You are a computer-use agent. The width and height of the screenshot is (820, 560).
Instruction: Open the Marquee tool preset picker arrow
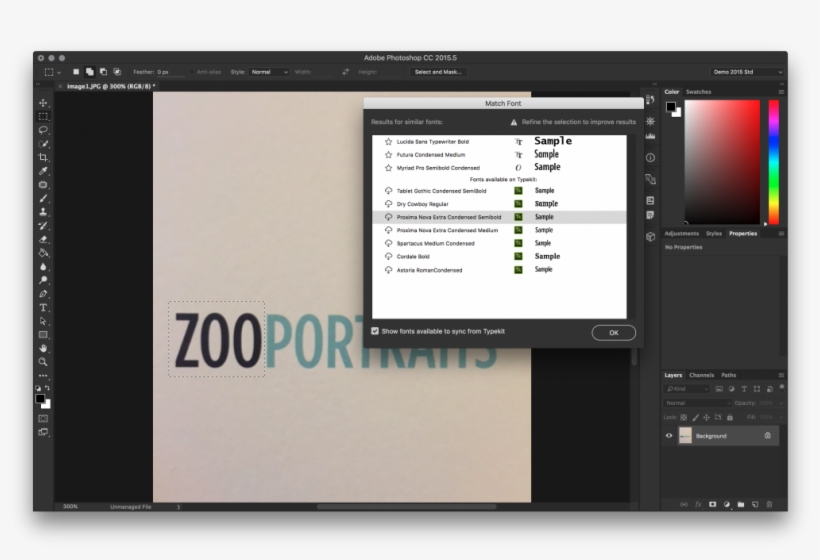coord(59,72)
